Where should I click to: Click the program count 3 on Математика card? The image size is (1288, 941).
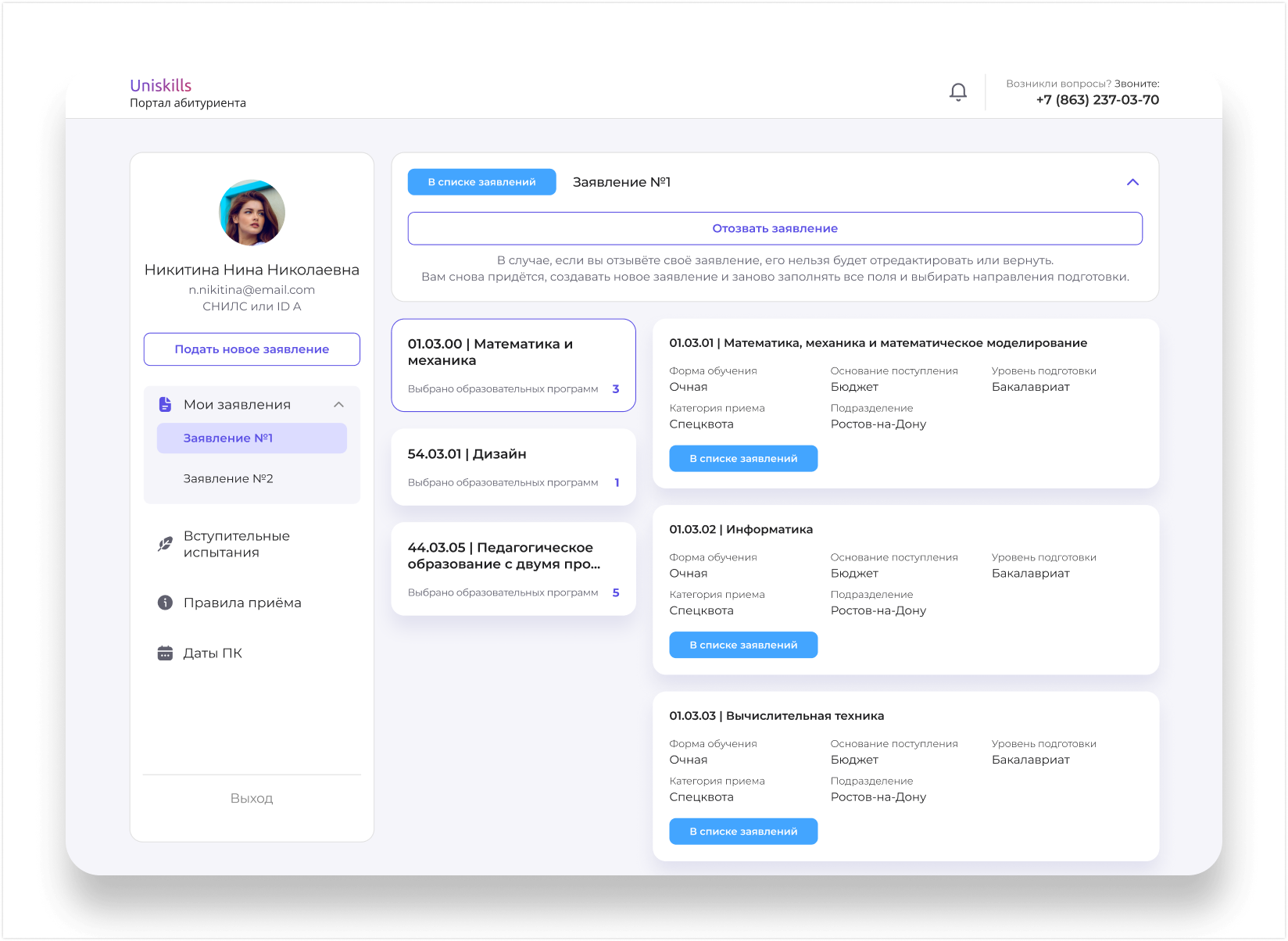(616, 388)
